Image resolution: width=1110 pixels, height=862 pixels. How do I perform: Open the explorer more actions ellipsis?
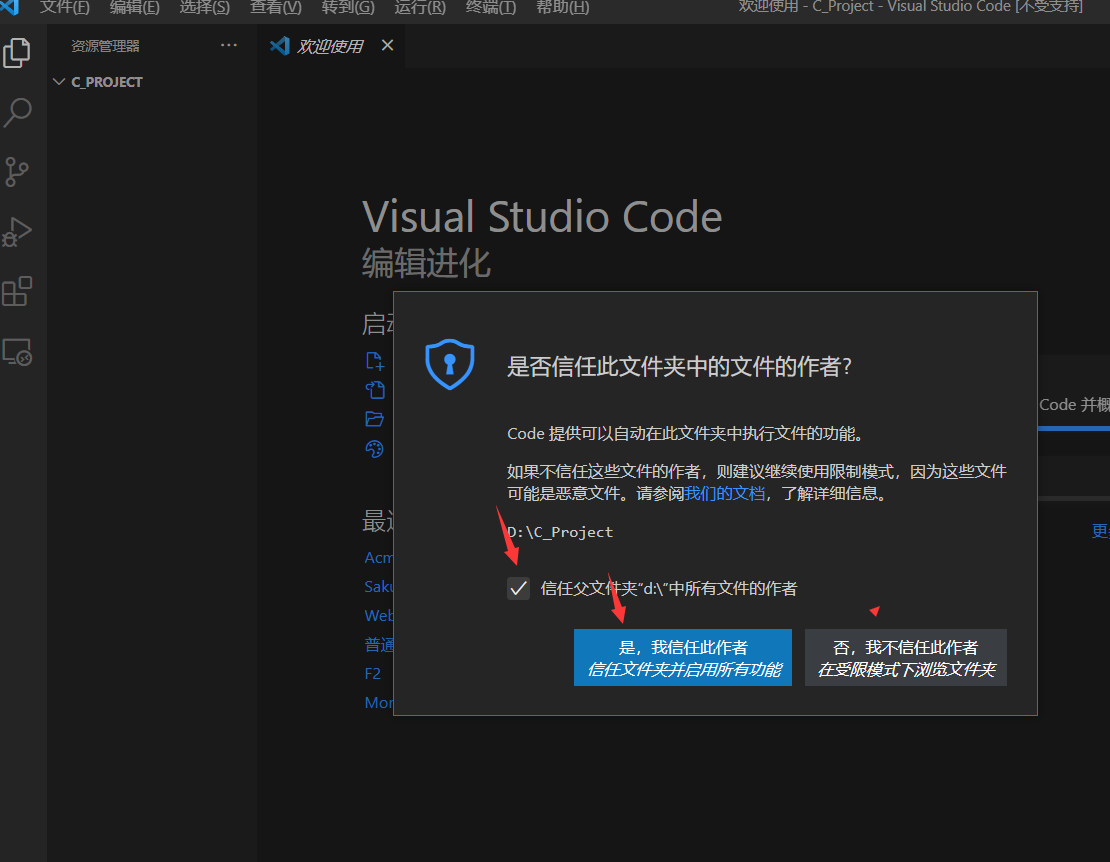[229, 45]
